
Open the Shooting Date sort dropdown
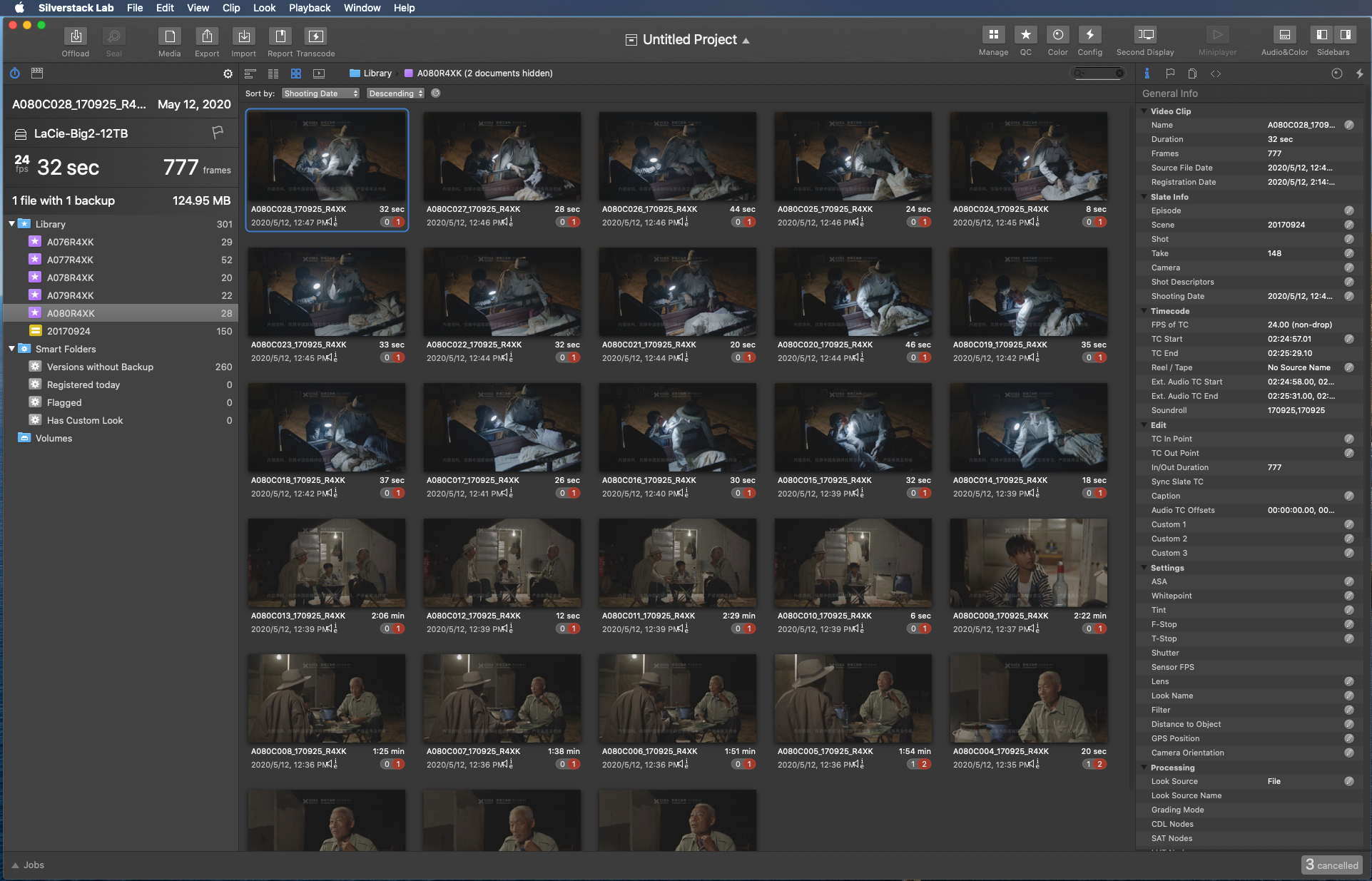tap(320, 93)
